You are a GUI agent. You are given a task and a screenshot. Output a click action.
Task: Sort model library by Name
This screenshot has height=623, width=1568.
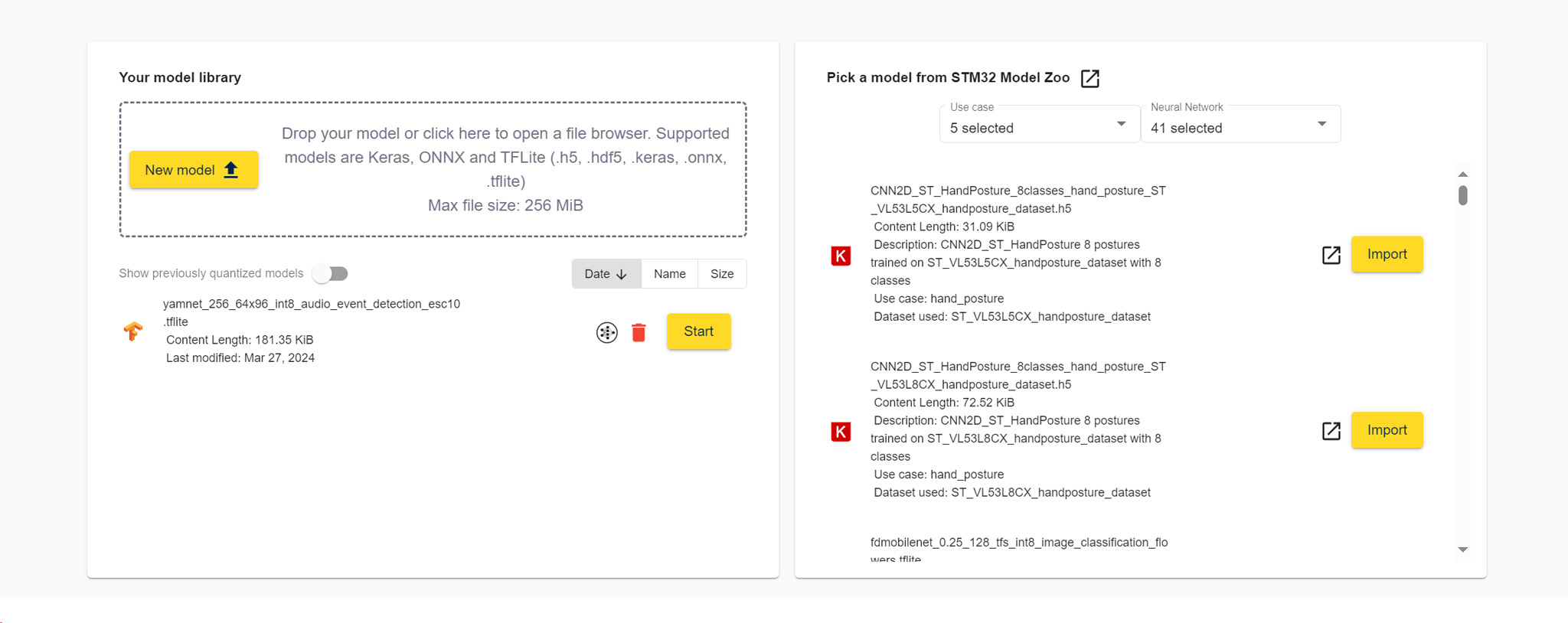(669, 274)
